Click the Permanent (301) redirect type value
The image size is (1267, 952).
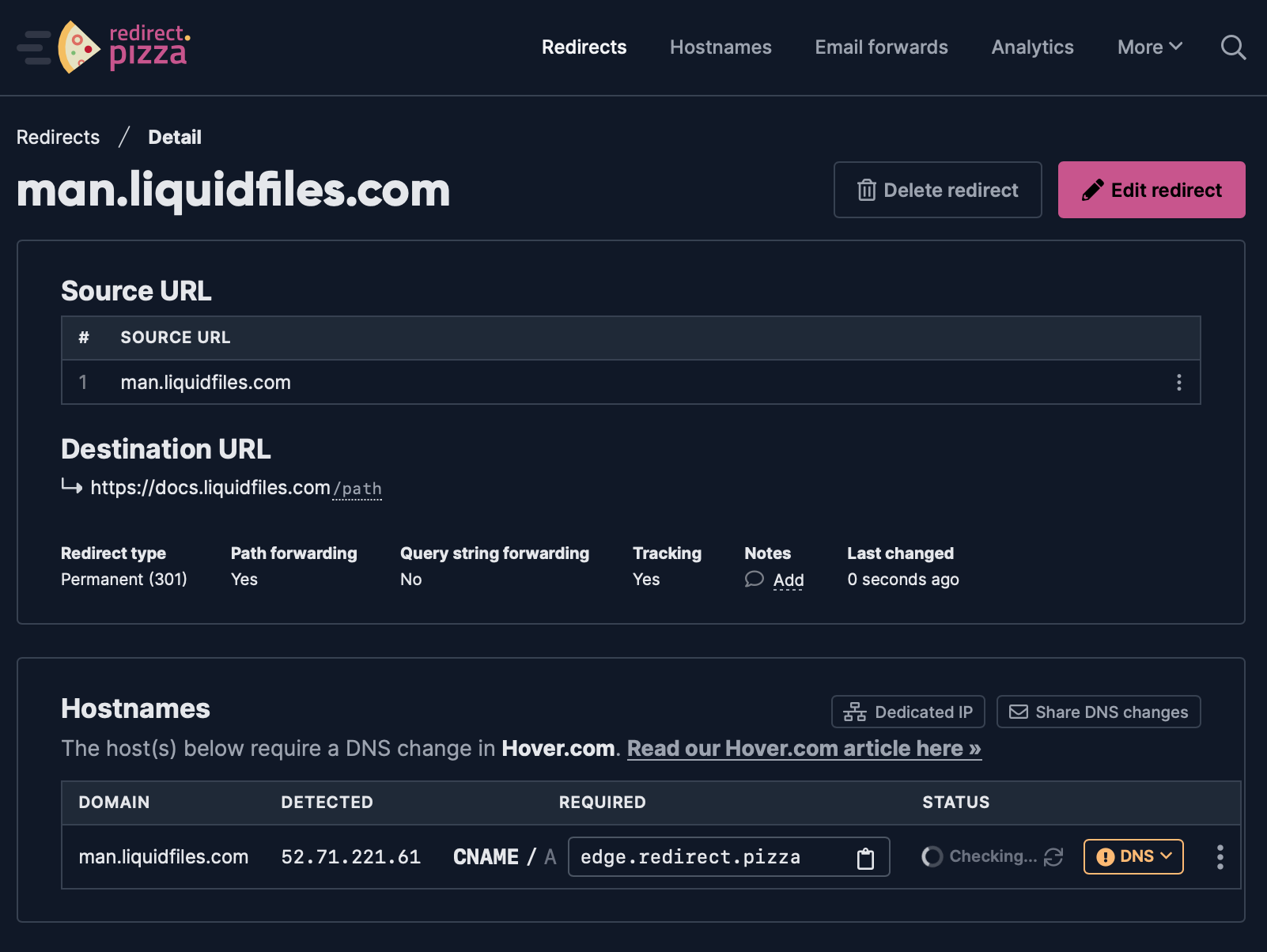click(124, 580)
